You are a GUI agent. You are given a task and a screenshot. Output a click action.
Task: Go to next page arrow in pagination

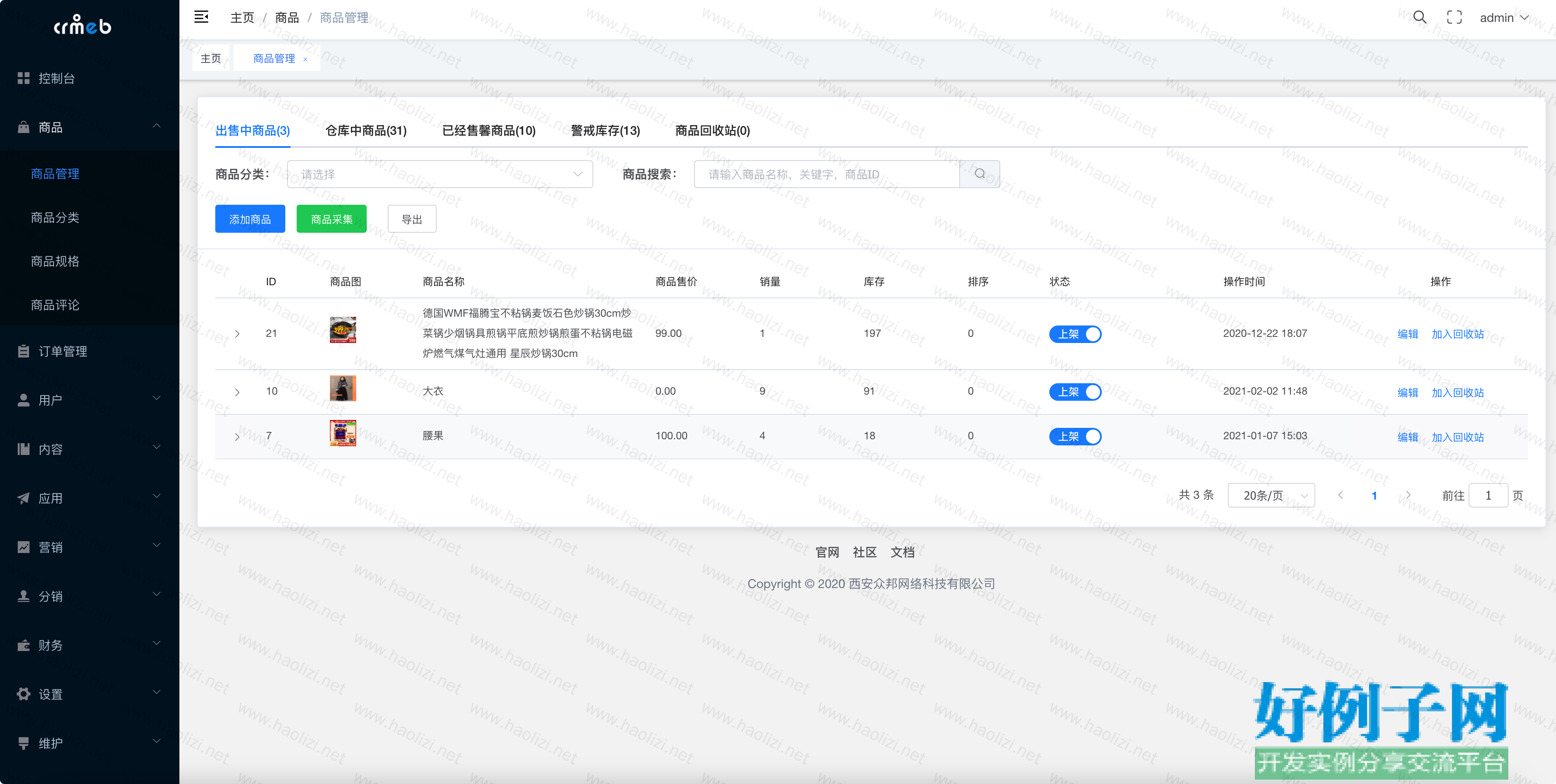1408,495
